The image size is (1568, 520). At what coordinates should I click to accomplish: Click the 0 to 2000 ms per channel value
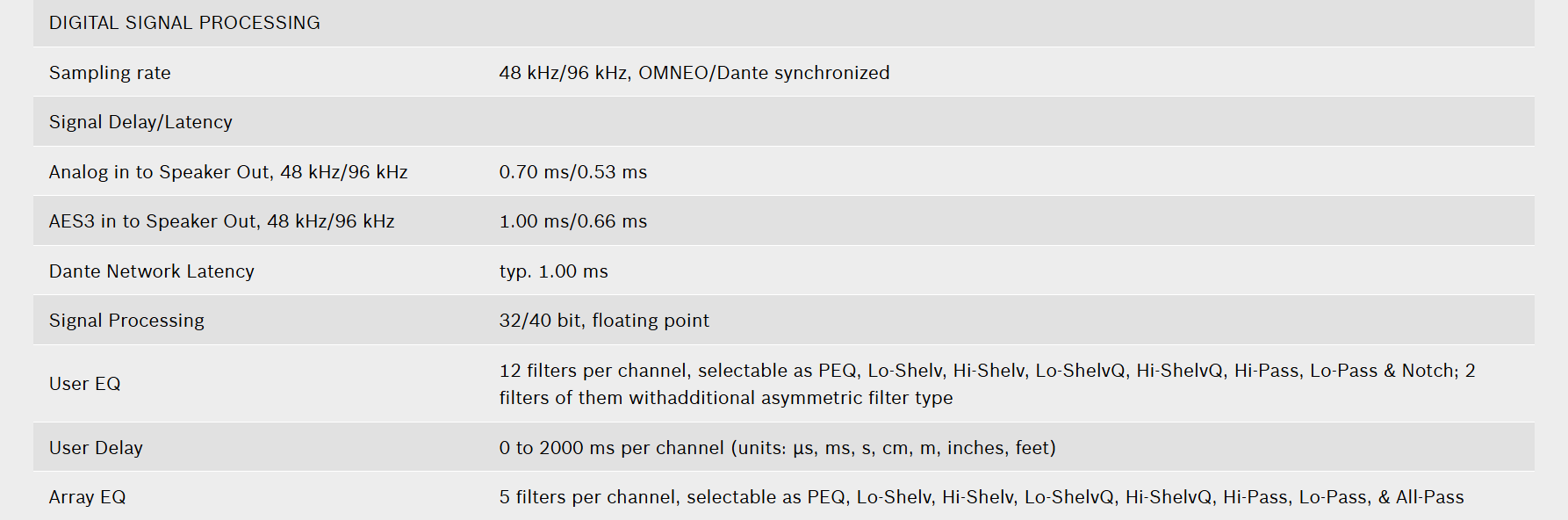(778, 448)
